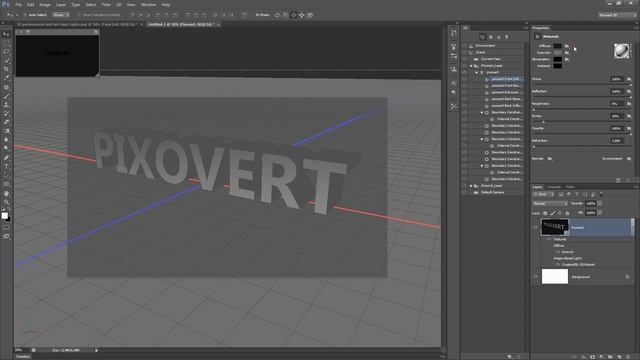Open the File menu
Screen dimensions: 640x360
tap(18, 4)
